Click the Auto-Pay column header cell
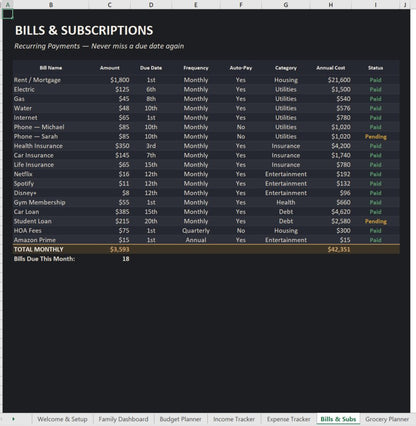This screenshot has height=426, width=416. point(241,68)
